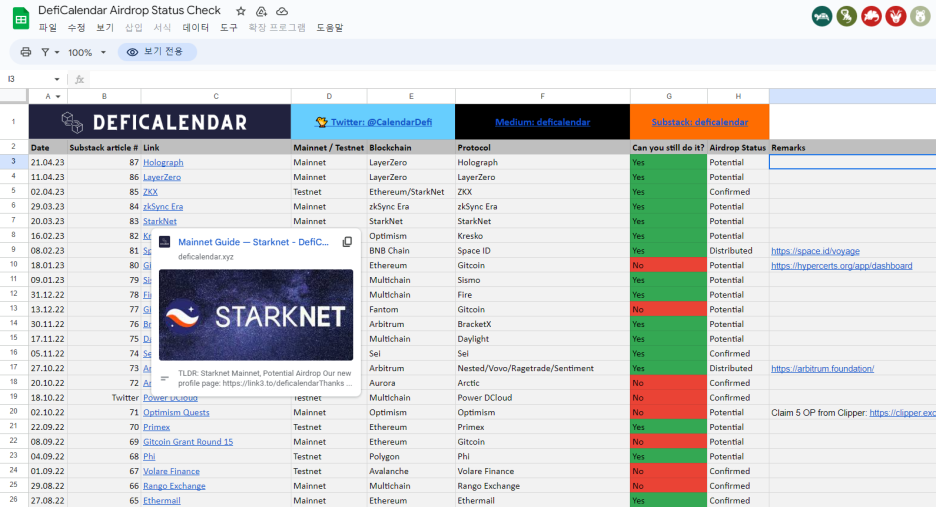The image size is (936, 507).
Task: Select the 'Distributed' status for Space ID
Action: pyautogui.click(x=738, y=251)
